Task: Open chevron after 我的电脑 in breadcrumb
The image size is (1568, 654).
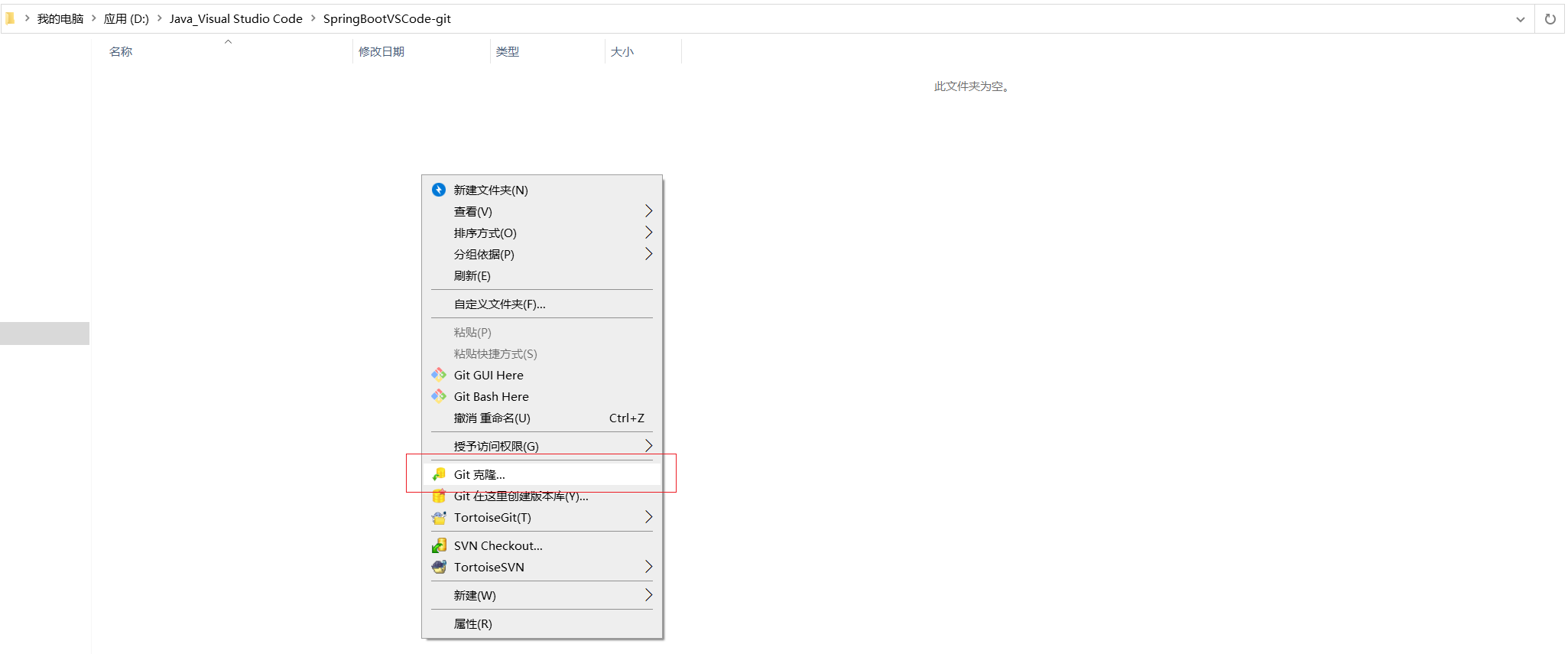Action: (x=94, y=18)
